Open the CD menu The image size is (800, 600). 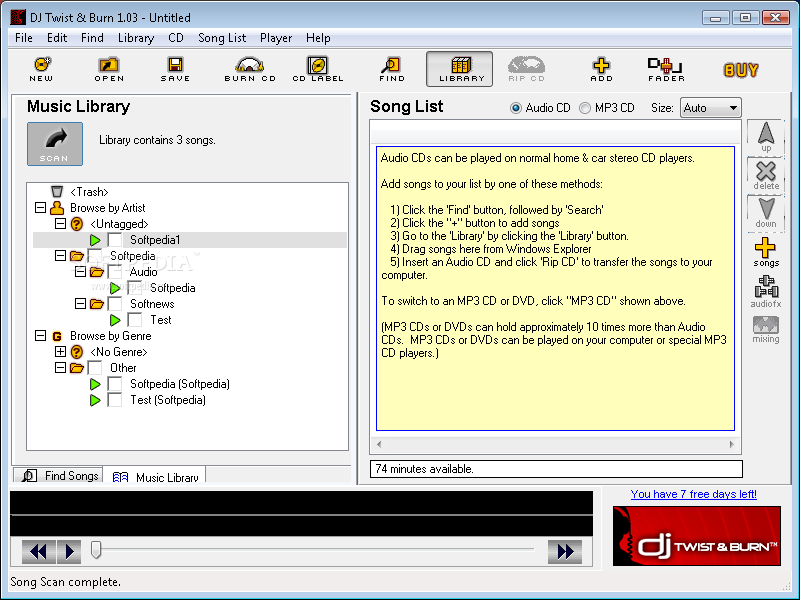(x=176, y=38)
